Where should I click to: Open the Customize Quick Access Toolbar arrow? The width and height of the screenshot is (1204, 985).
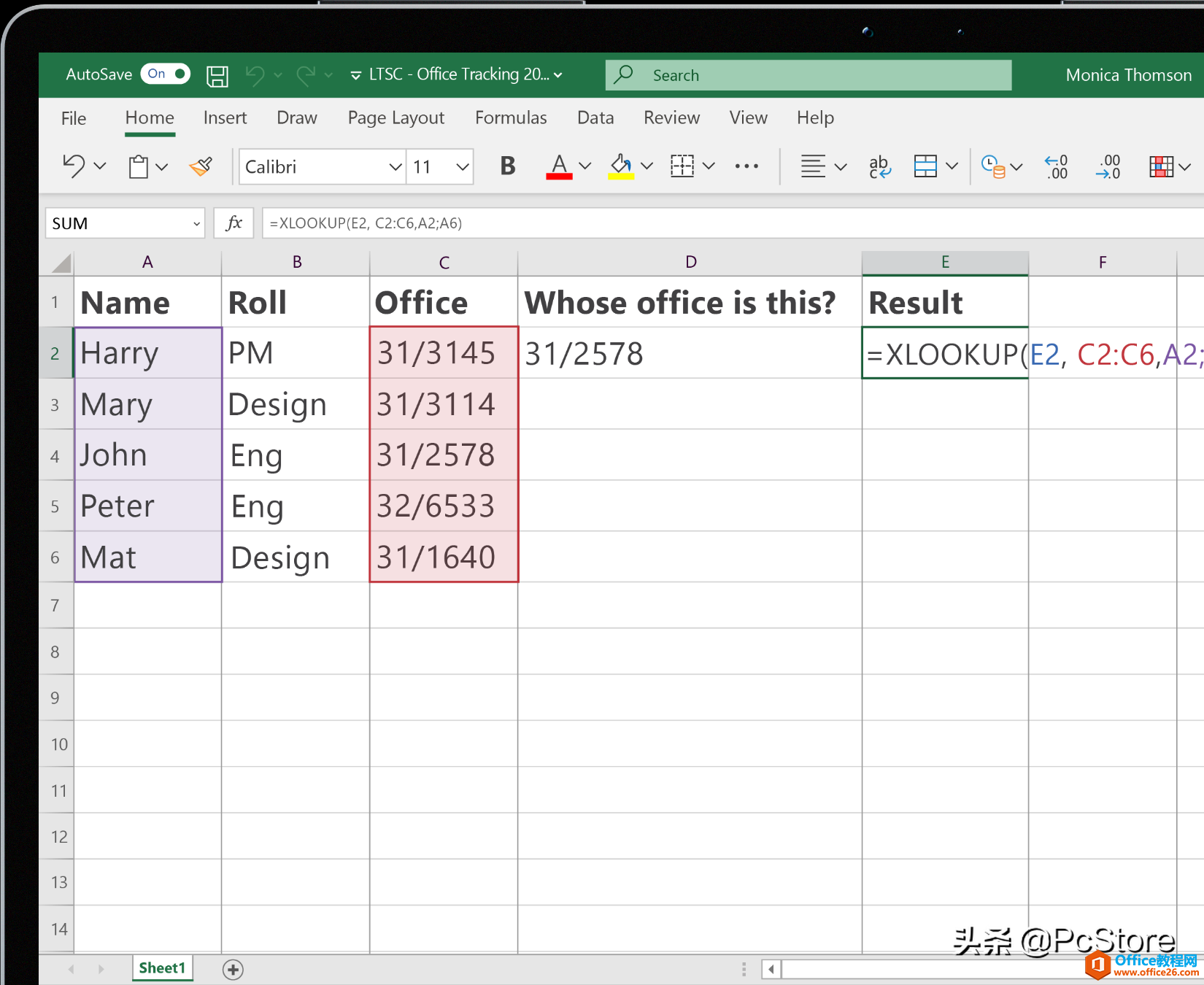pyautogui.click(x=356, y=75)
